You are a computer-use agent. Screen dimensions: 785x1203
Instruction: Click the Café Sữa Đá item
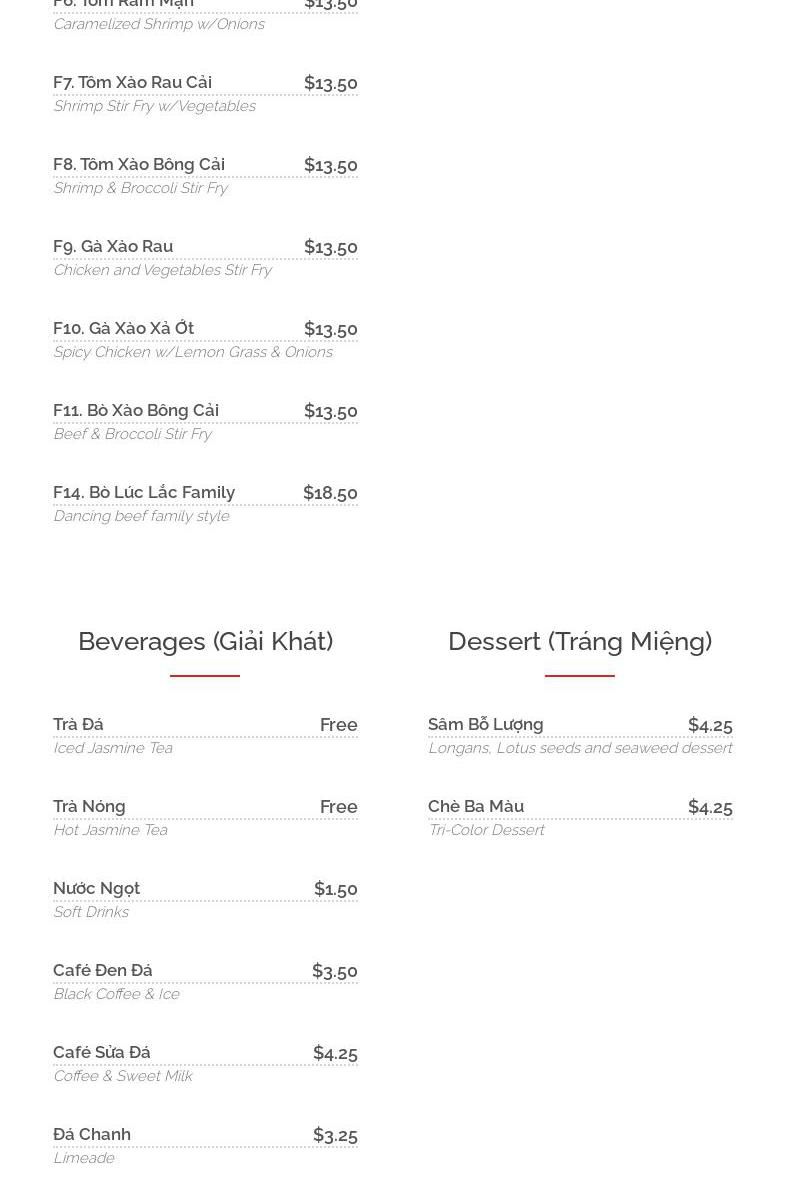point(101,1052)
